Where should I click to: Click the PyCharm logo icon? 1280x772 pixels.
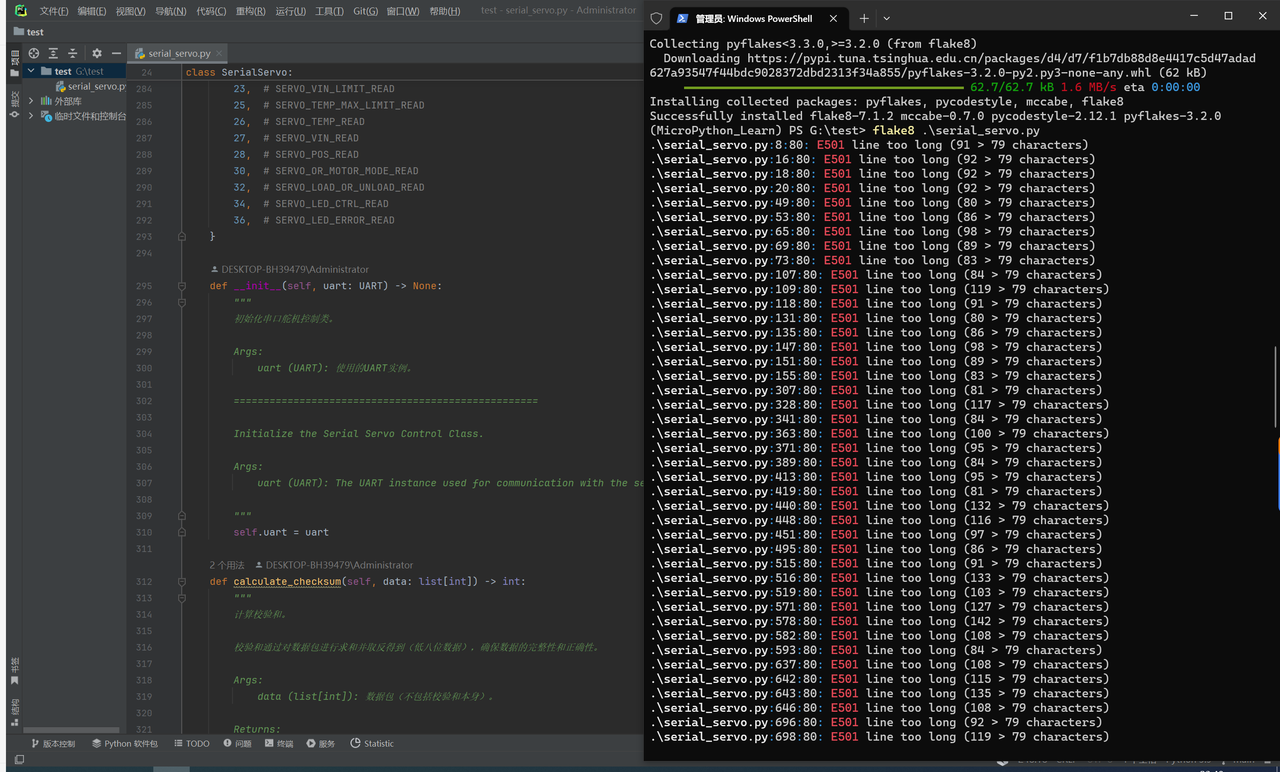tap(20, 11)
